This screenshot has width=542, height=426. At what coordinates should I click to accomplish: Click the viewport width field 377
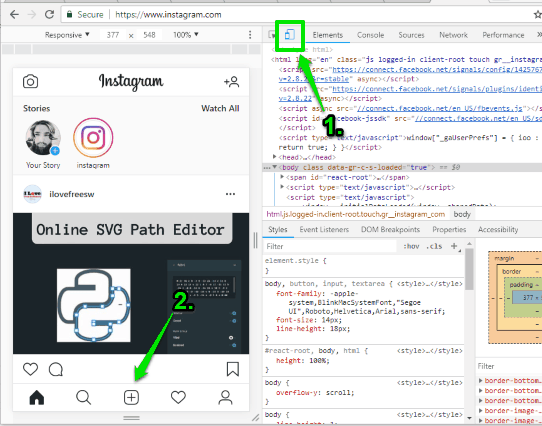(113, 35)
